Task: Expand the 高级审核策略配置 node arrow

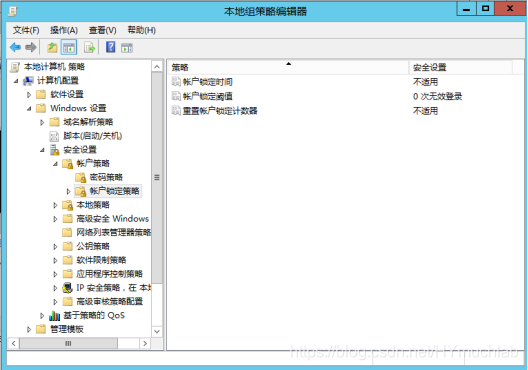Action: coord(55,302)
